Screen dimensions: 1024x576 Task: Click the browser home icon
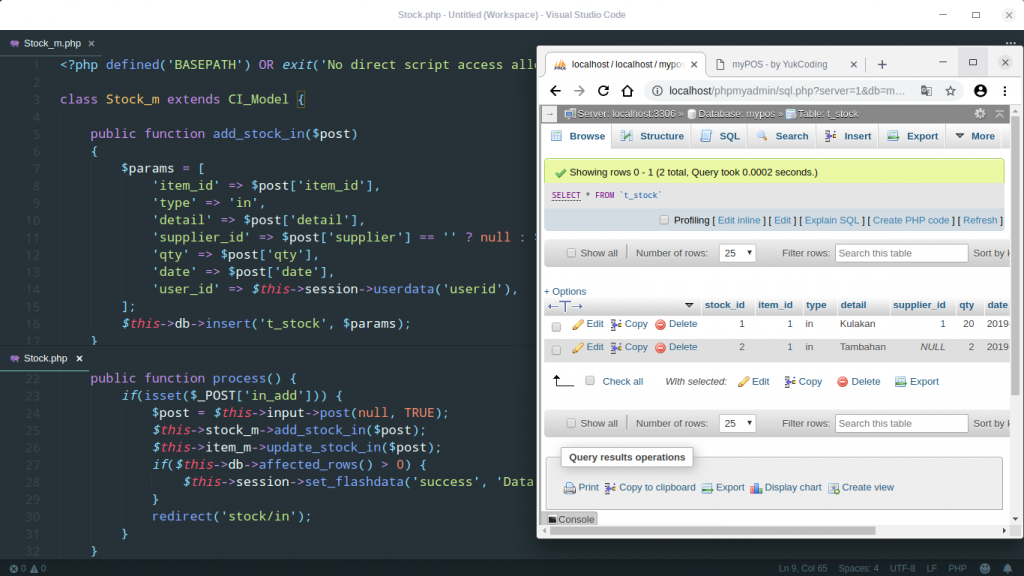pyautogui.click(x=626, y=91)
